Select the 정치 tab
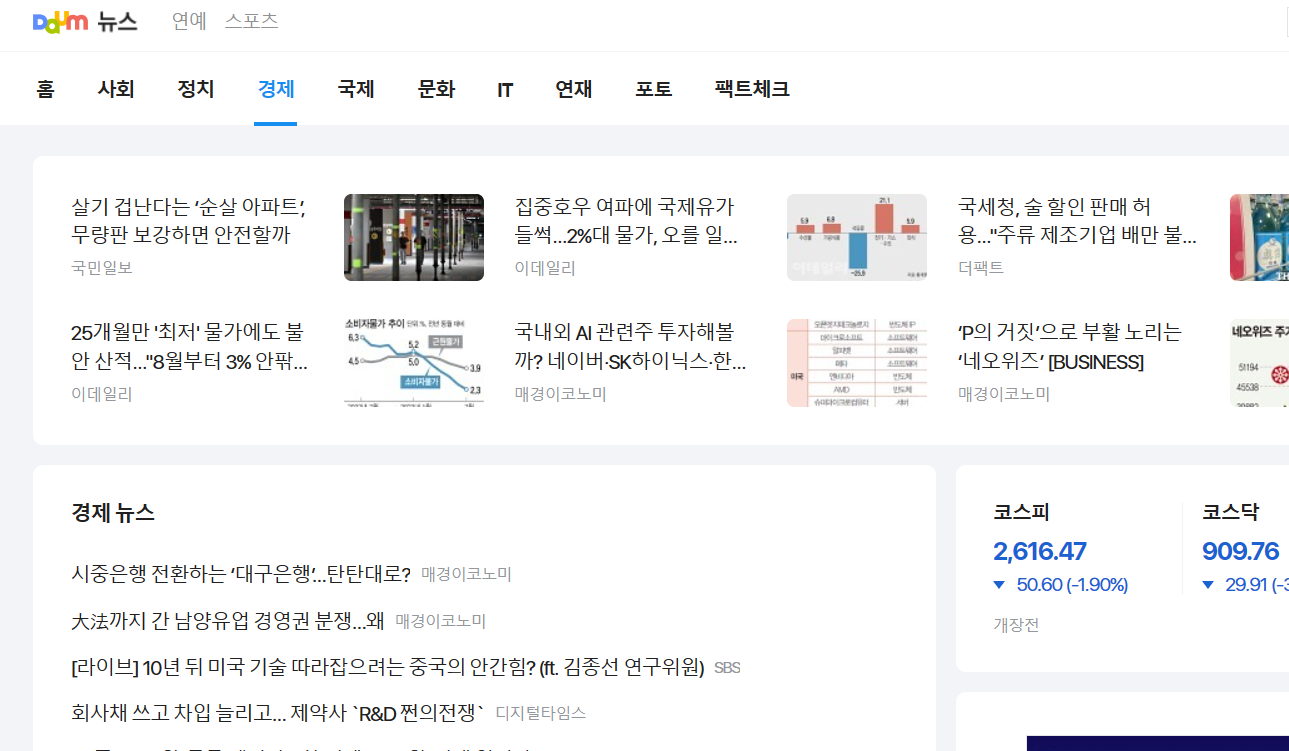1289x751 pixels. pyautogui.click(x=196, y=89)
